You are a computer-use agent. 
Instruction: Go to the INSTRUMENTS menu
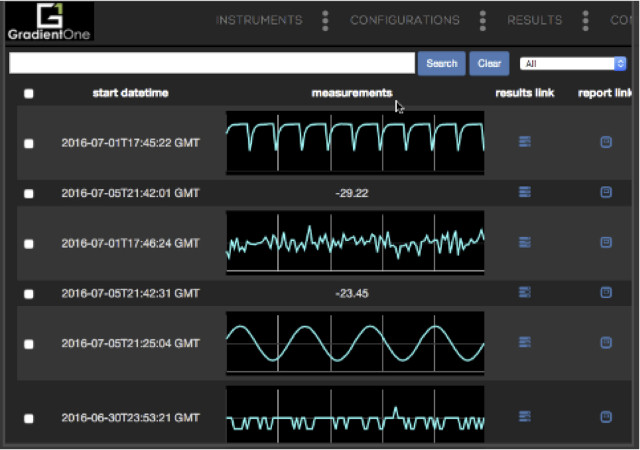click(259, 20)
